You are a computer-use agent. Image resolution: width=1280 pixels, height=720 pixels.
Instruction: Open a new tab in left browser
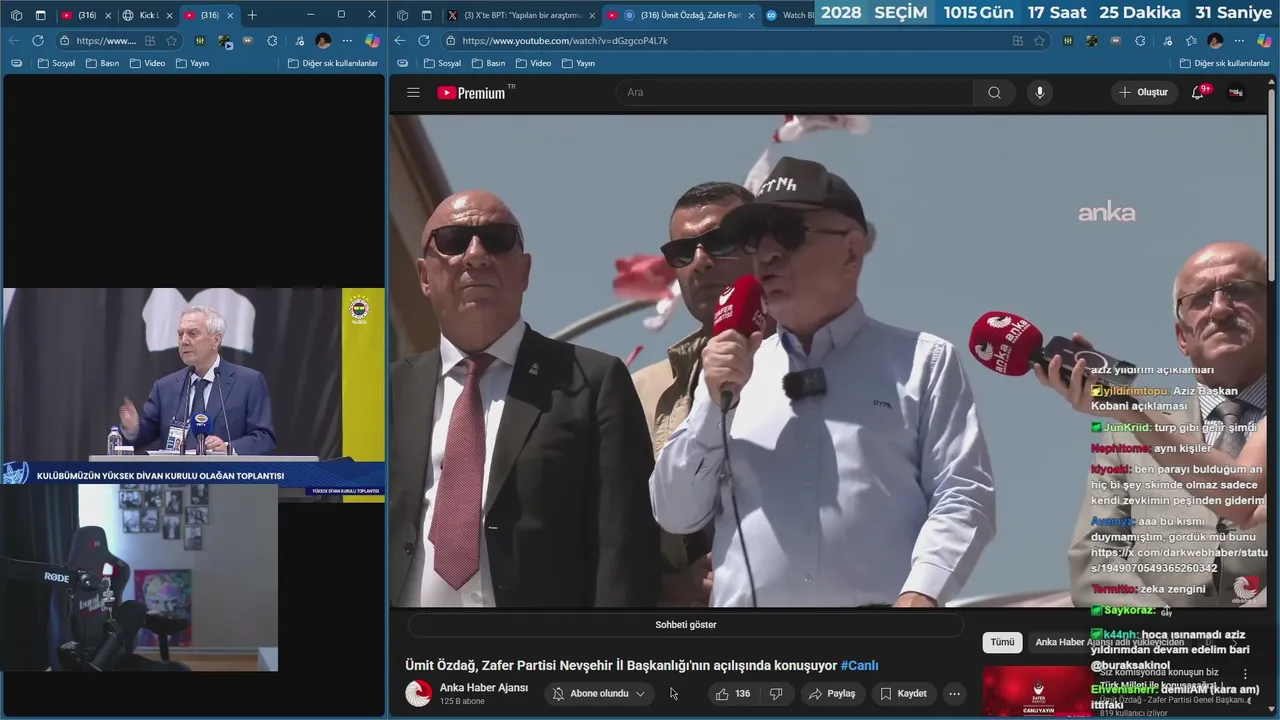click(x=252, y=15)
